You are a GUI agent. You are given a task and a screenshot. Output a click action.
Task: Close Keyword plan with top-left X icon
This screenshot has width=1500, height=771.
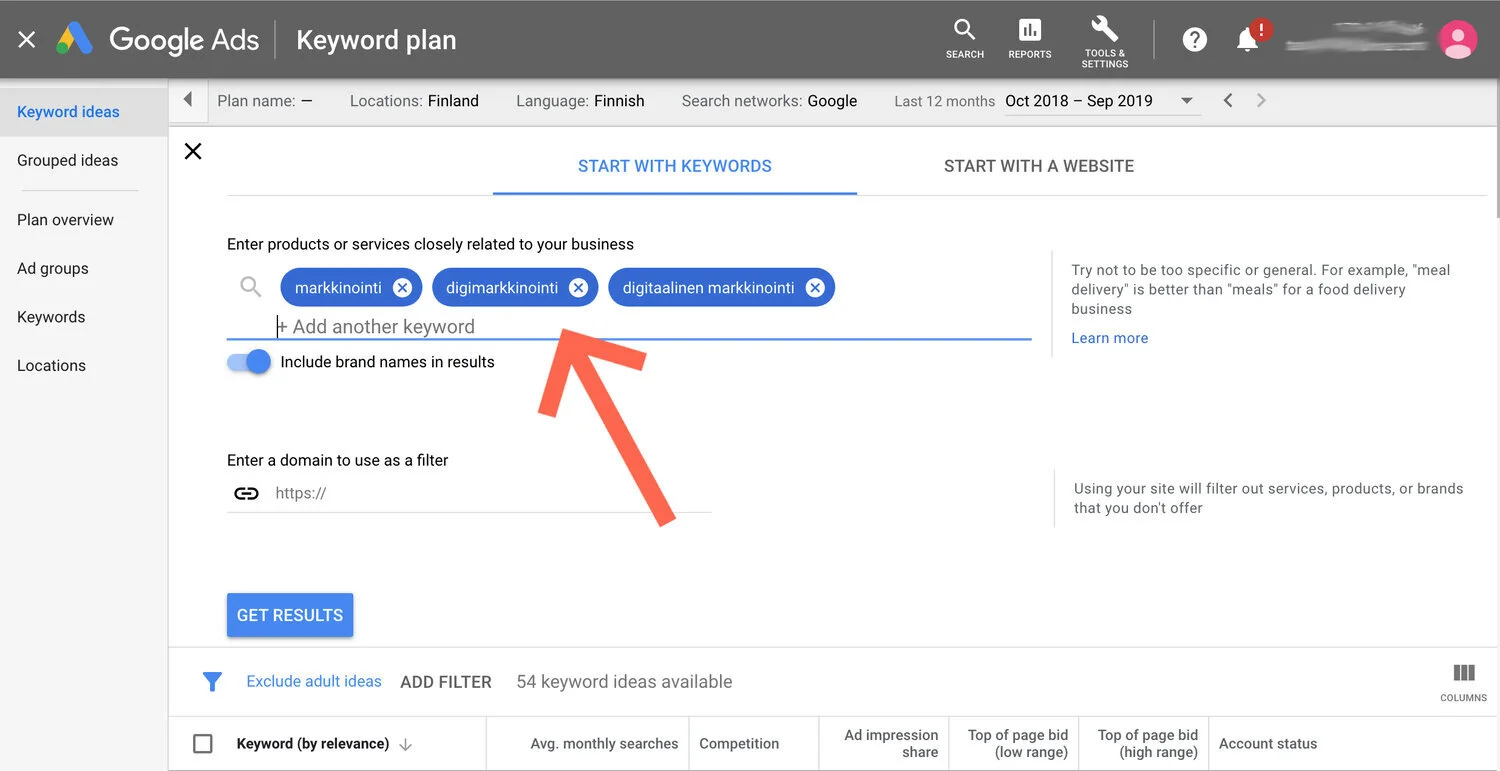pos(27,40)
